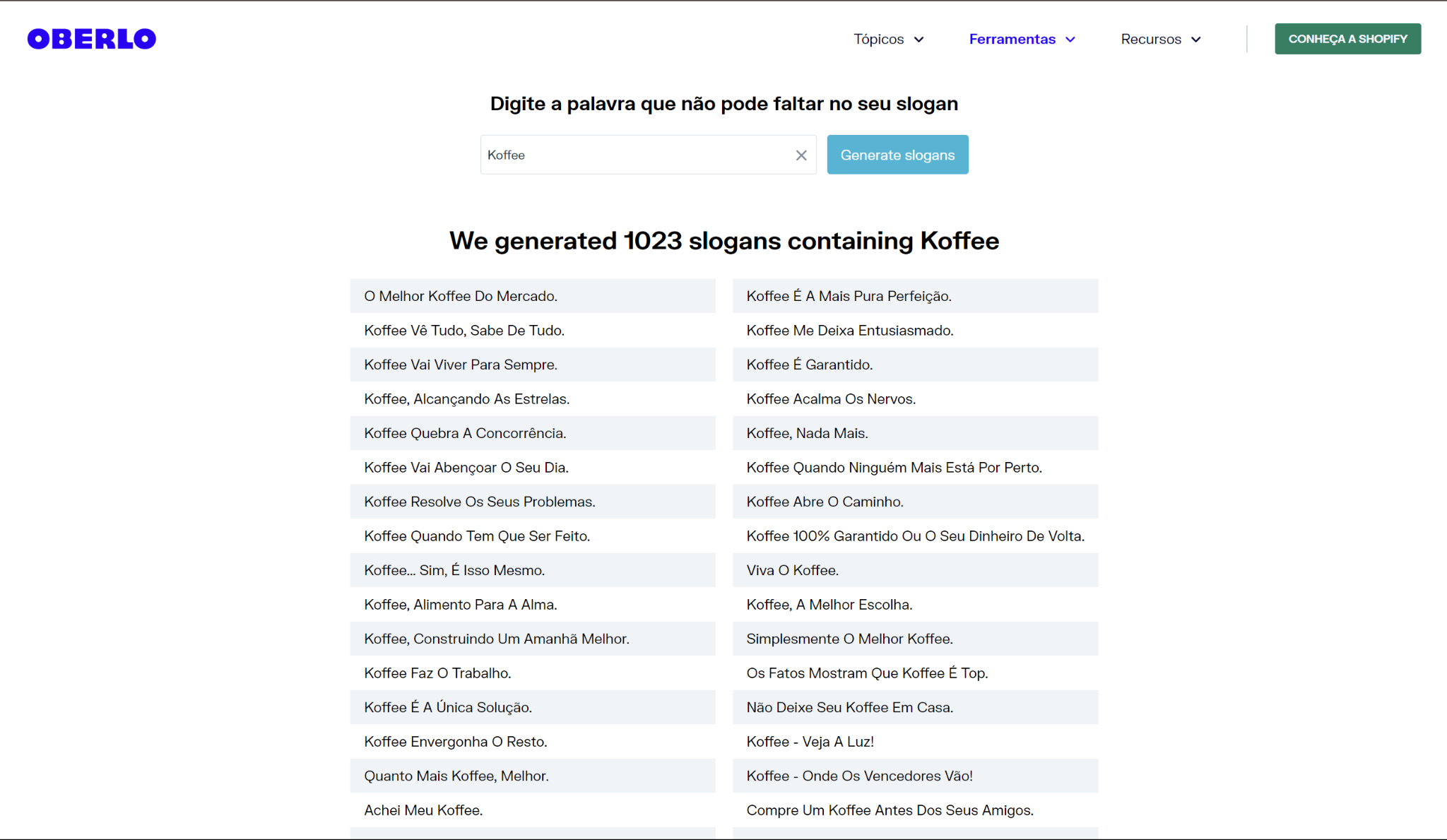The width and height of the screenshot is (1447, 840).
Task: Select slogan 'Koffee Abre O Caminho.'
Action: [916, 502]
